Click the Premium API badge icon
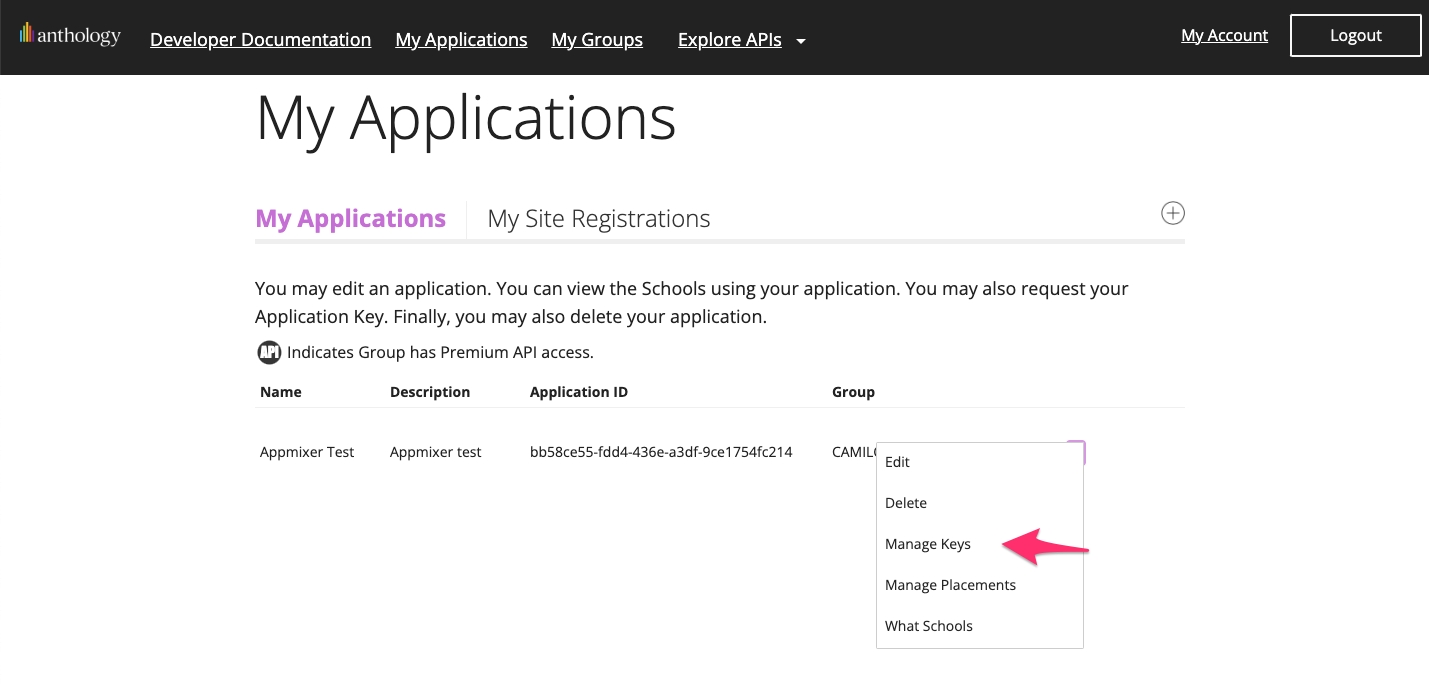Image resolution: width=1429 pixels, height=696 pixels. pyautogui.click(x=269, y=352)
